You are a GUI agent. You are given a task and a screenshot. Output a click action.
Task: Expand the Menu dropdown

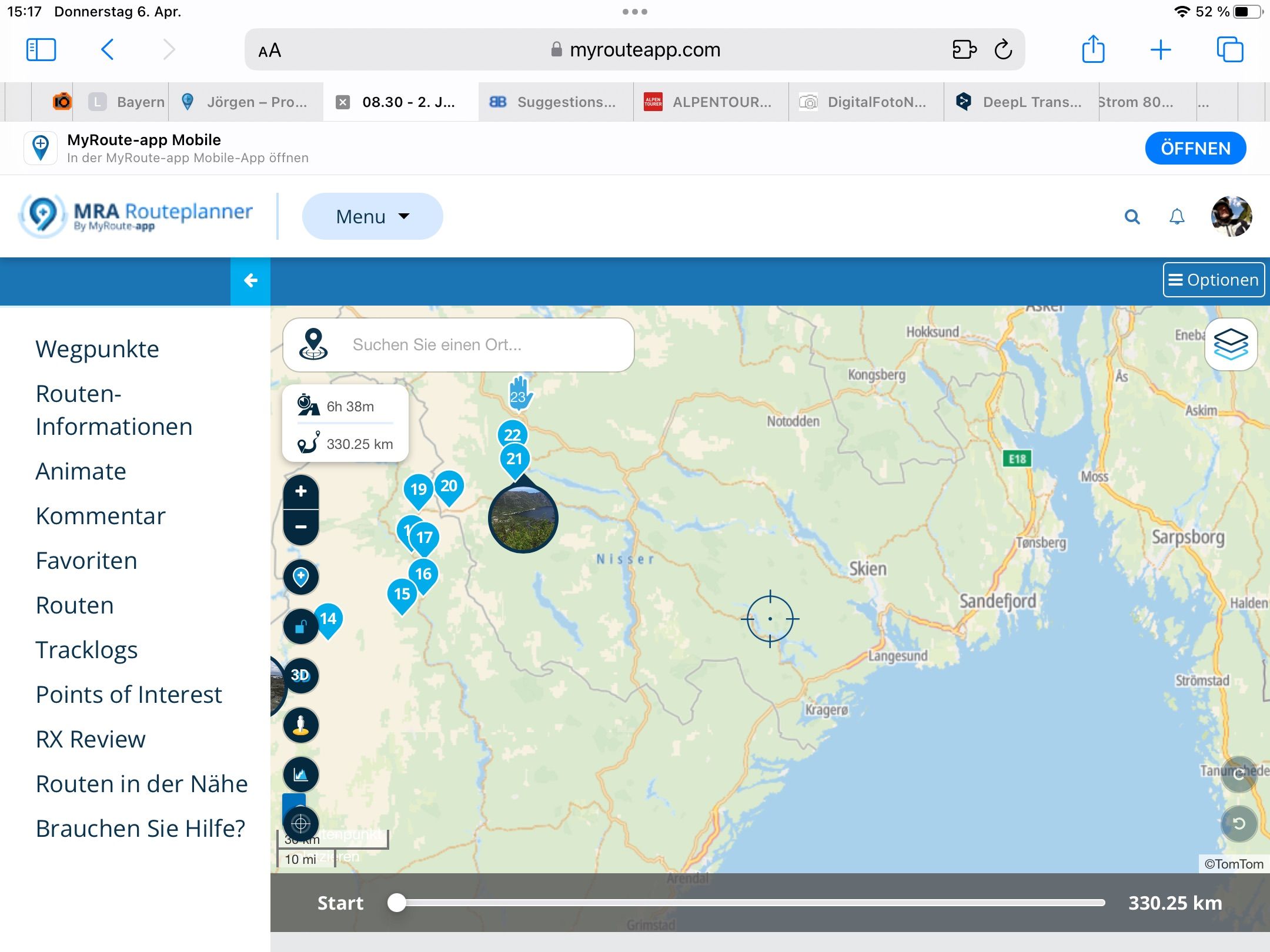pyautogui.click(x=372, y=216)
